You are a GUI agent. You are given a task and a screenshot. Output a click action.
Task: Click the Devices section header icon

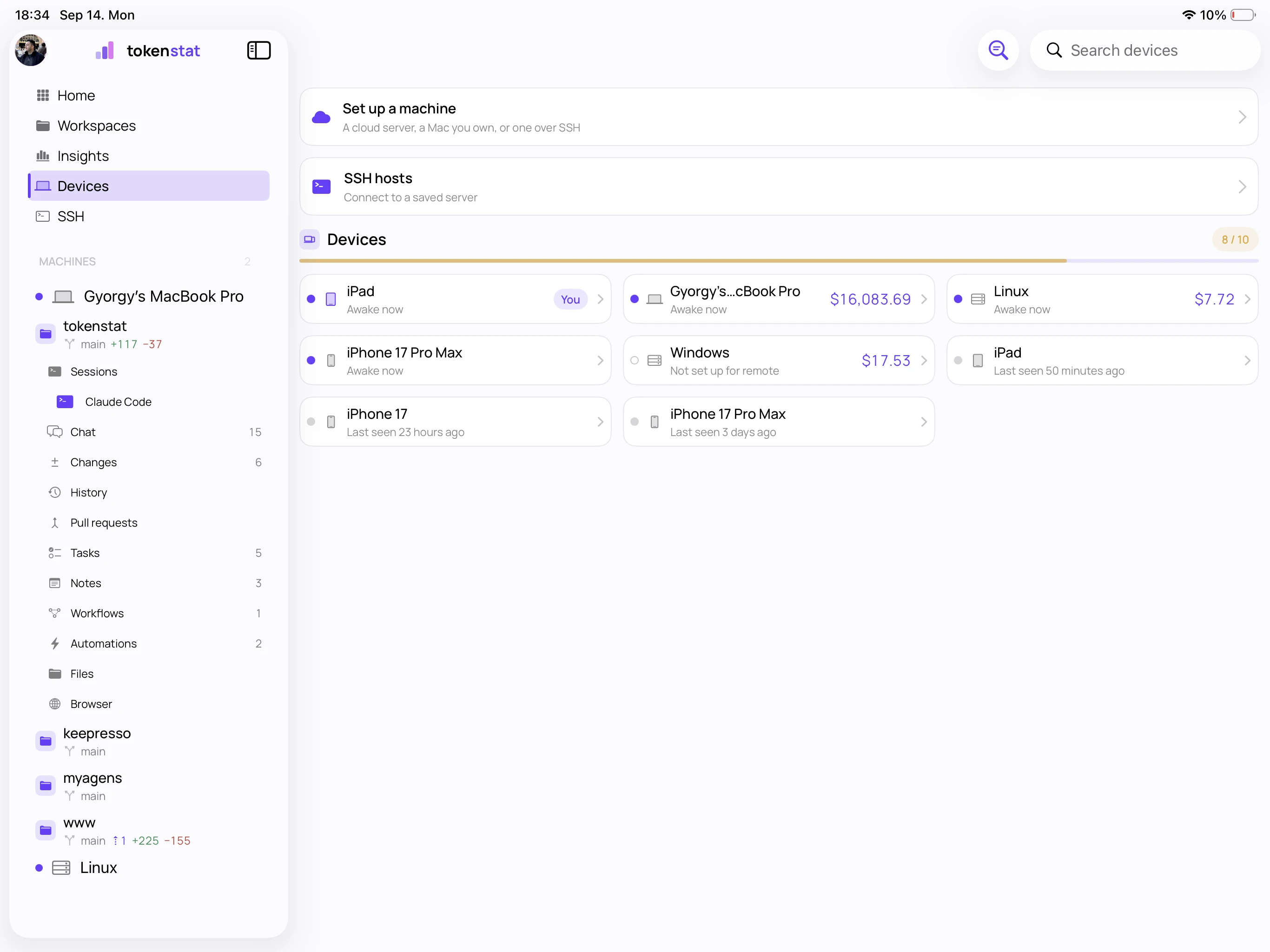(310, 239)
